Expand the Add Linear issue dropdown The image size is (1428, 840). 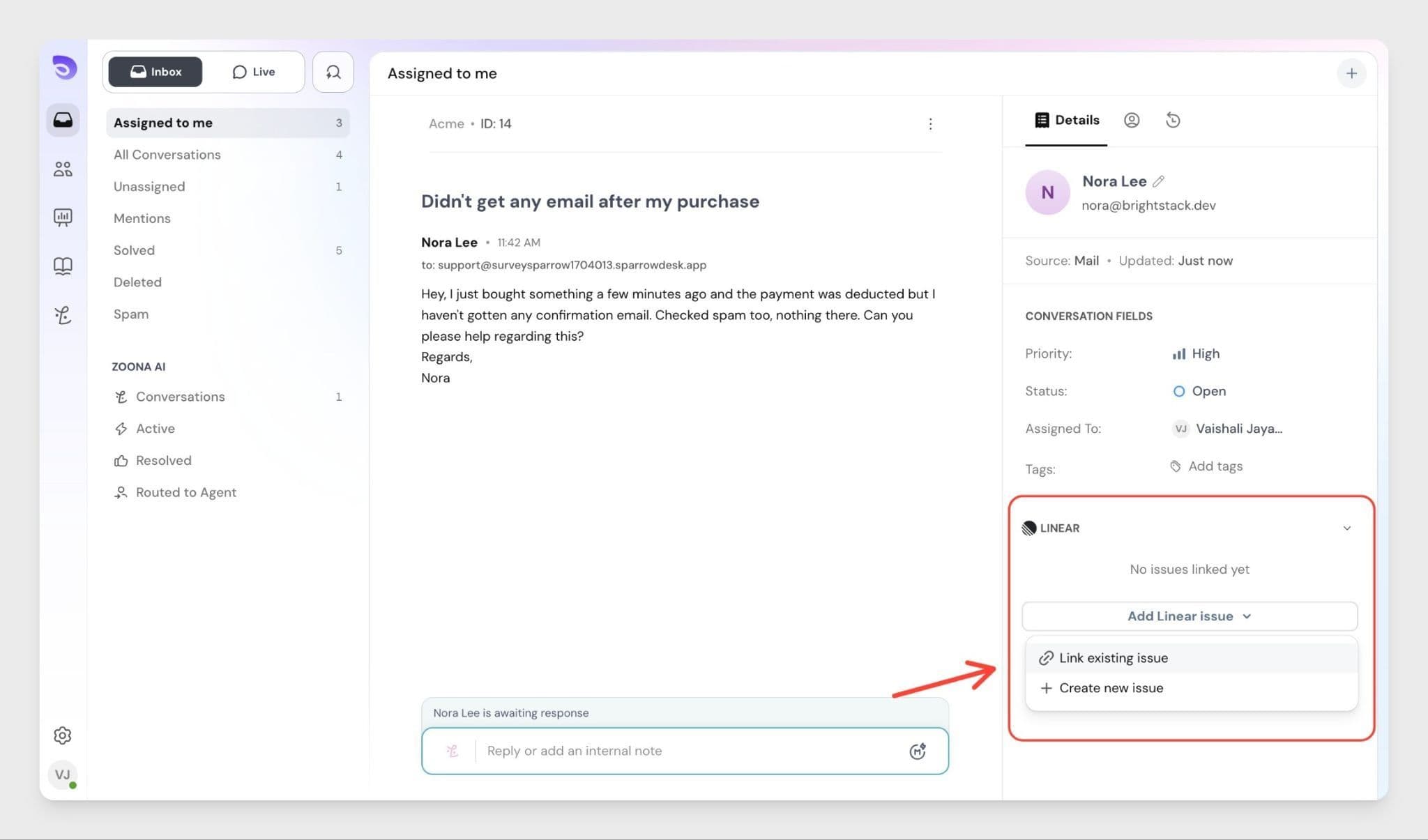(1190, 616)
